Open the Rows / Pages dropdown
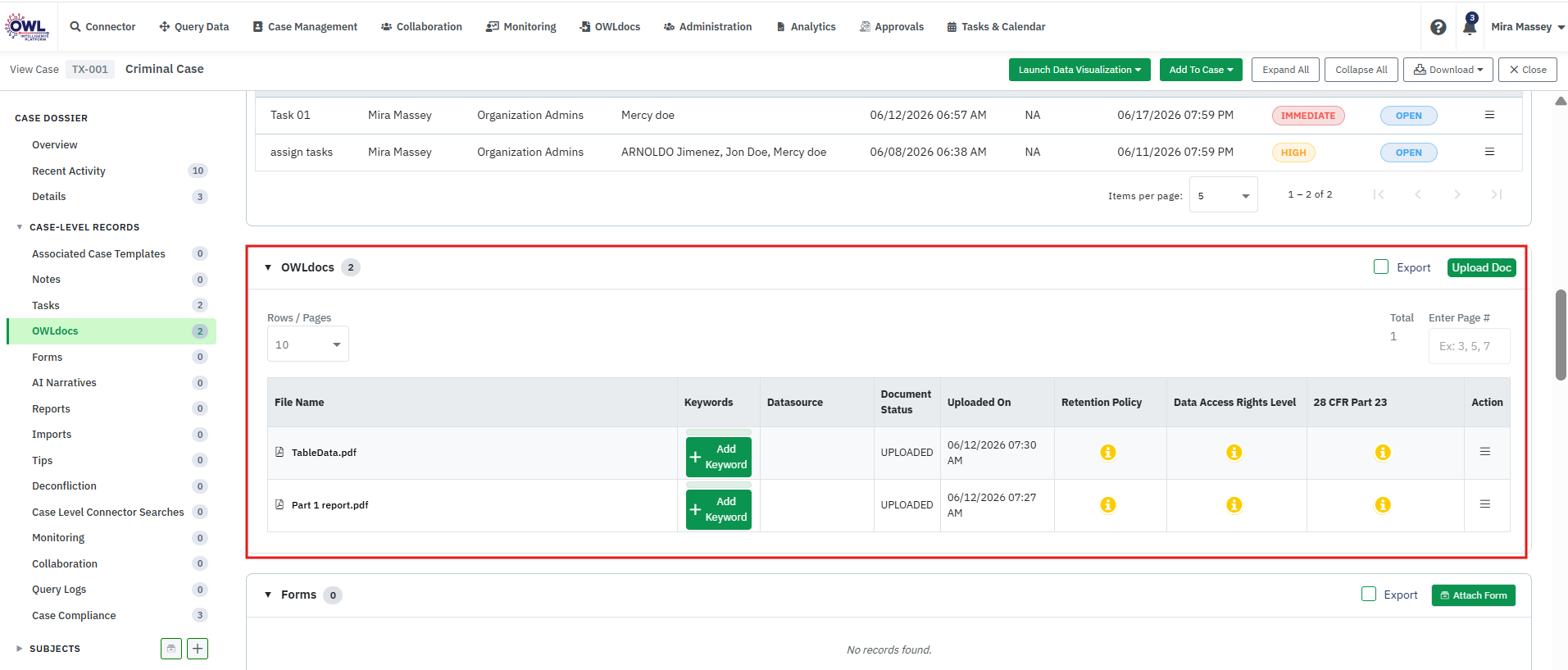Image resolution: width=1568 pixels, height=670 pixels. click(308, 344)
